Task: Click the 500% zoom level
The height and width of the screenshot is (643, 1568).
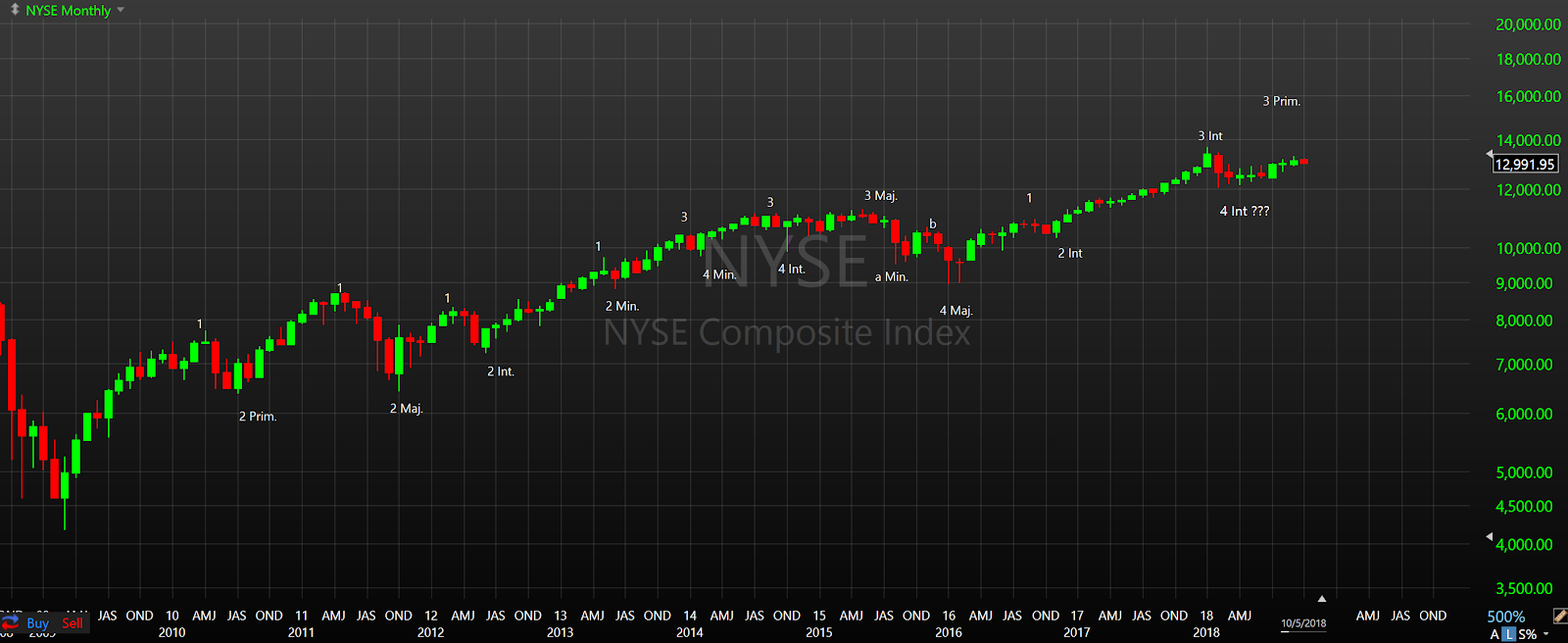Action: coord(1505,617)
